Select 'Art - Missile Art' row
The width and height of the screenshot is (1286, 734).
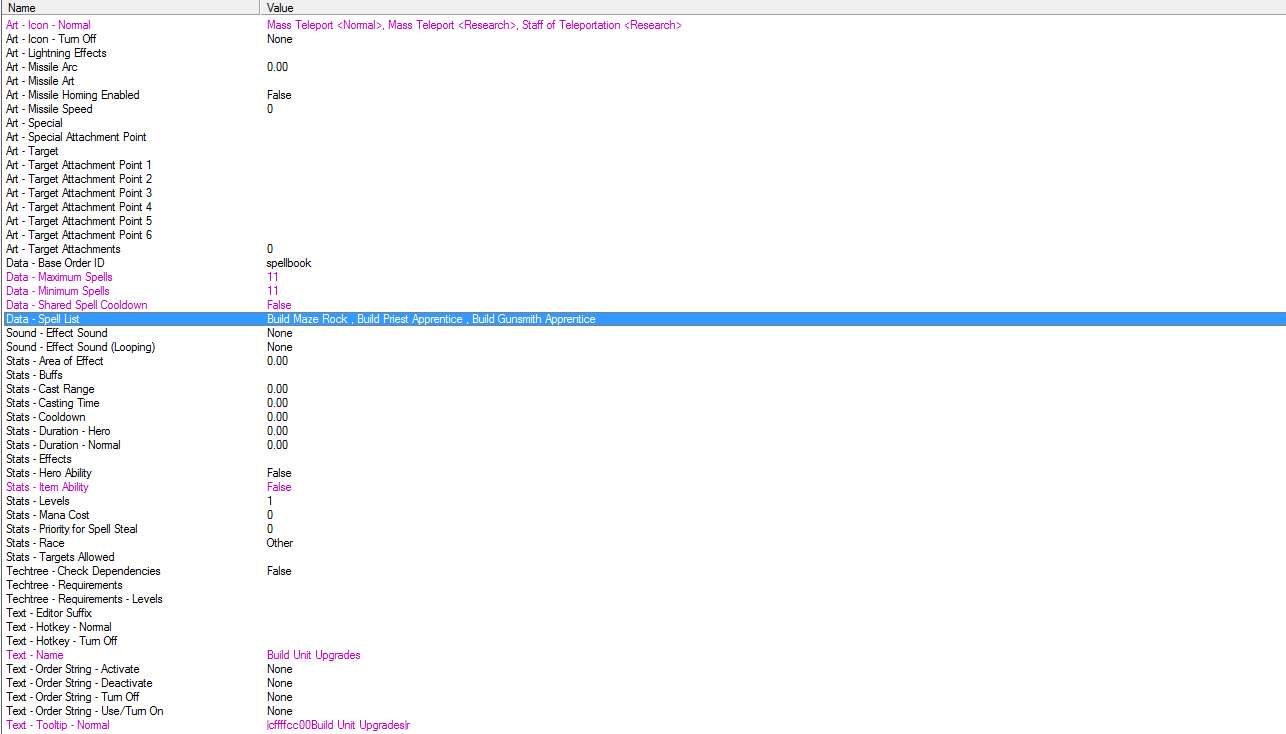(643, 81)
